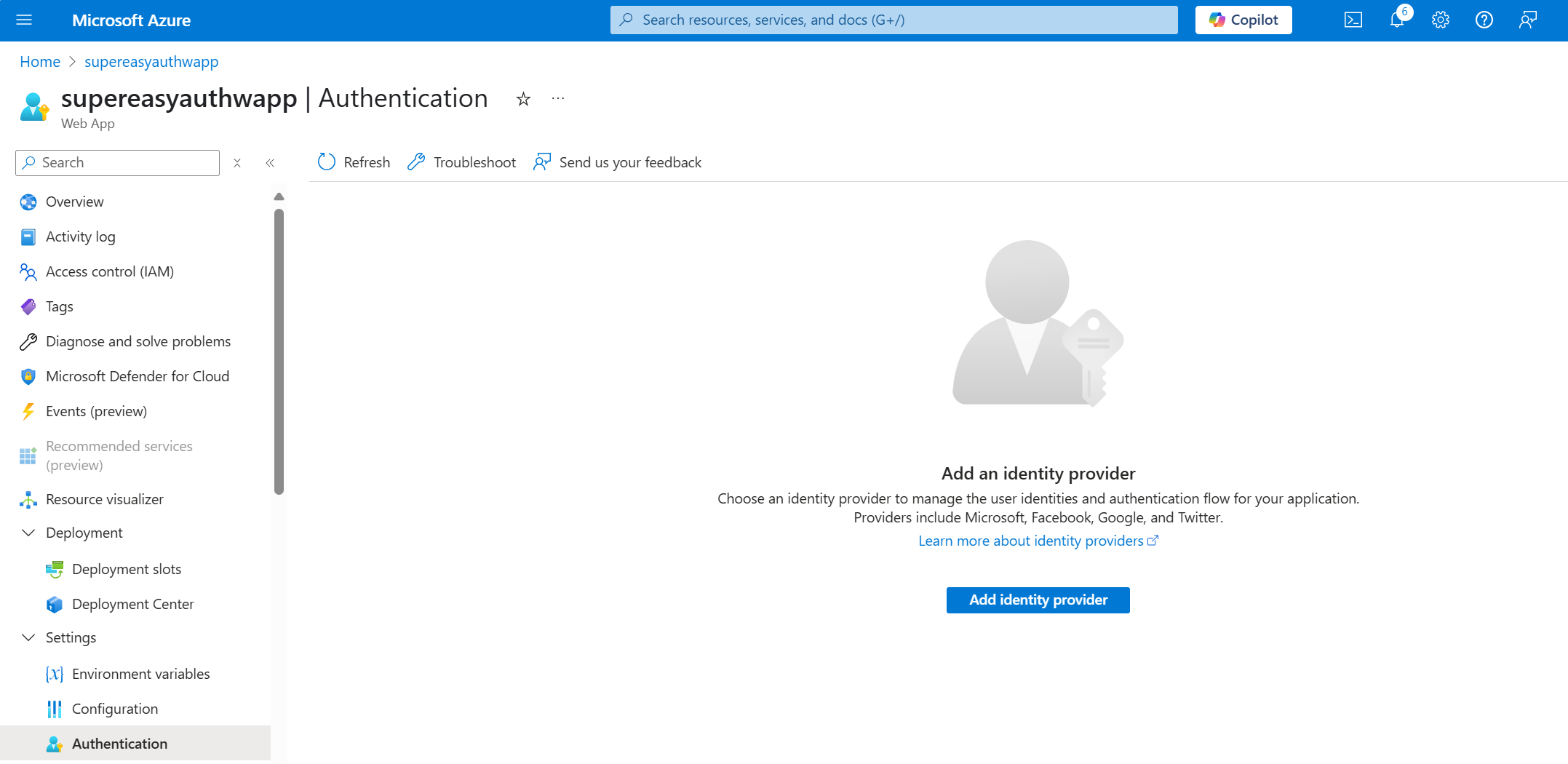
Task: Open the more options ellipsis
Action: click(558, 98)
